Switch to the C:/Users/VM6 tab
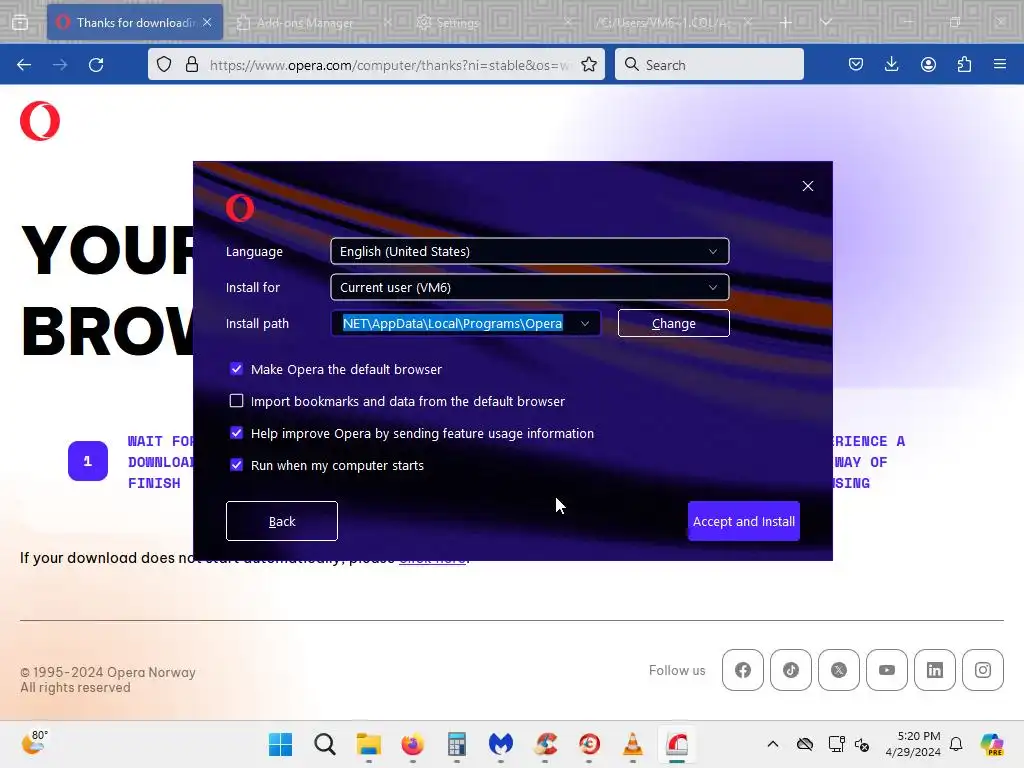Screen dimensions: 1024x768 coord(663,23)
